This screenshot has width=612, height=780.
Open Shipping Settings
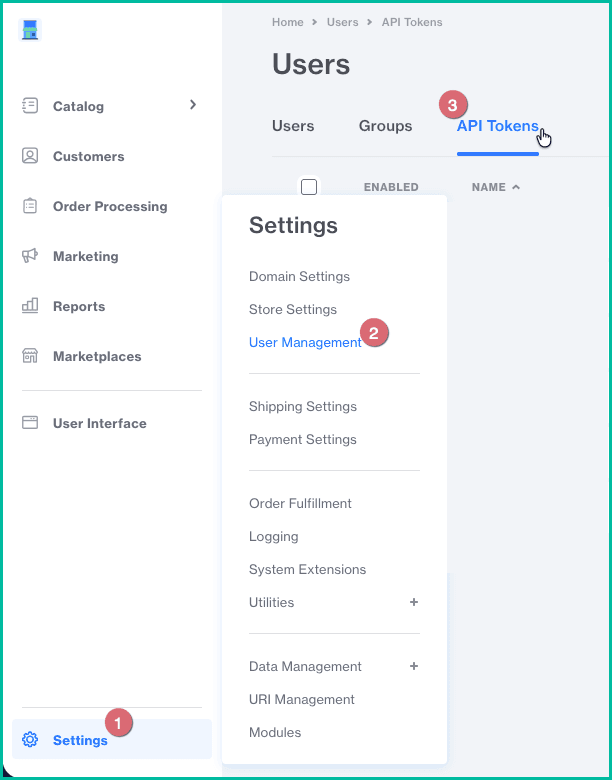pos(303,406)
